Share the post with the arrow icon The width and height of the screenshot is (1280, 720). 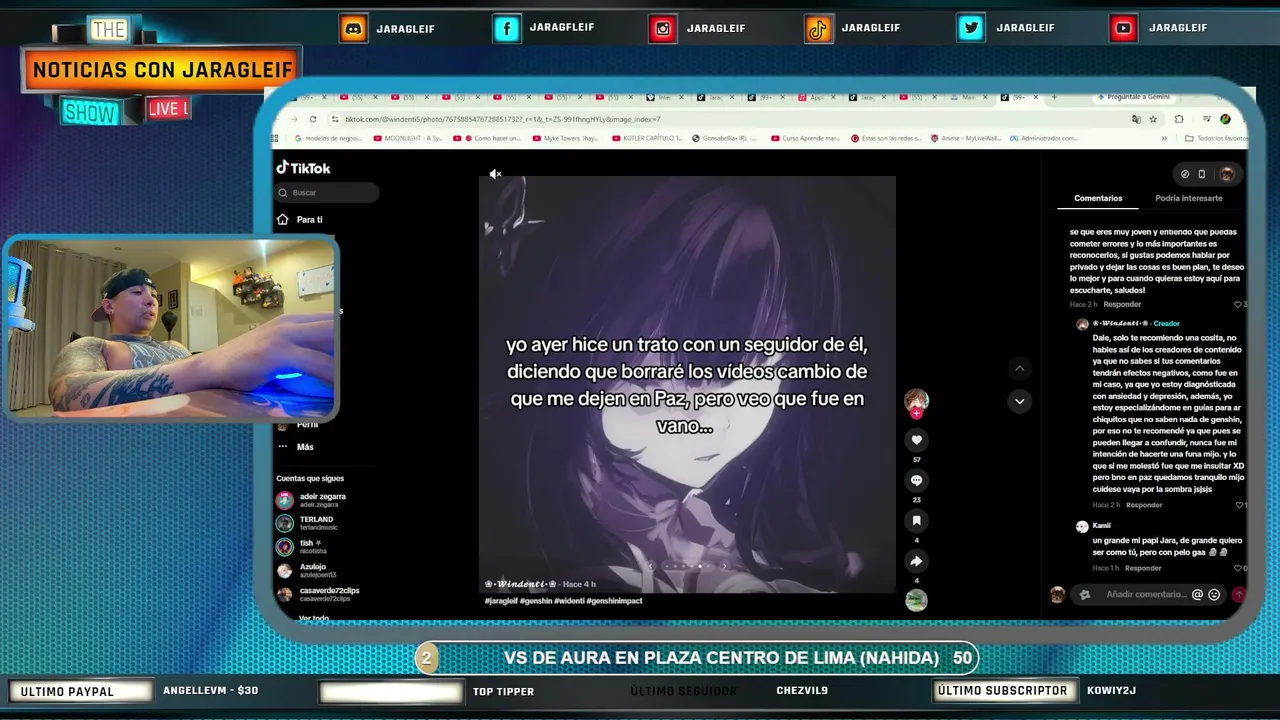click(x=916, y=561)
